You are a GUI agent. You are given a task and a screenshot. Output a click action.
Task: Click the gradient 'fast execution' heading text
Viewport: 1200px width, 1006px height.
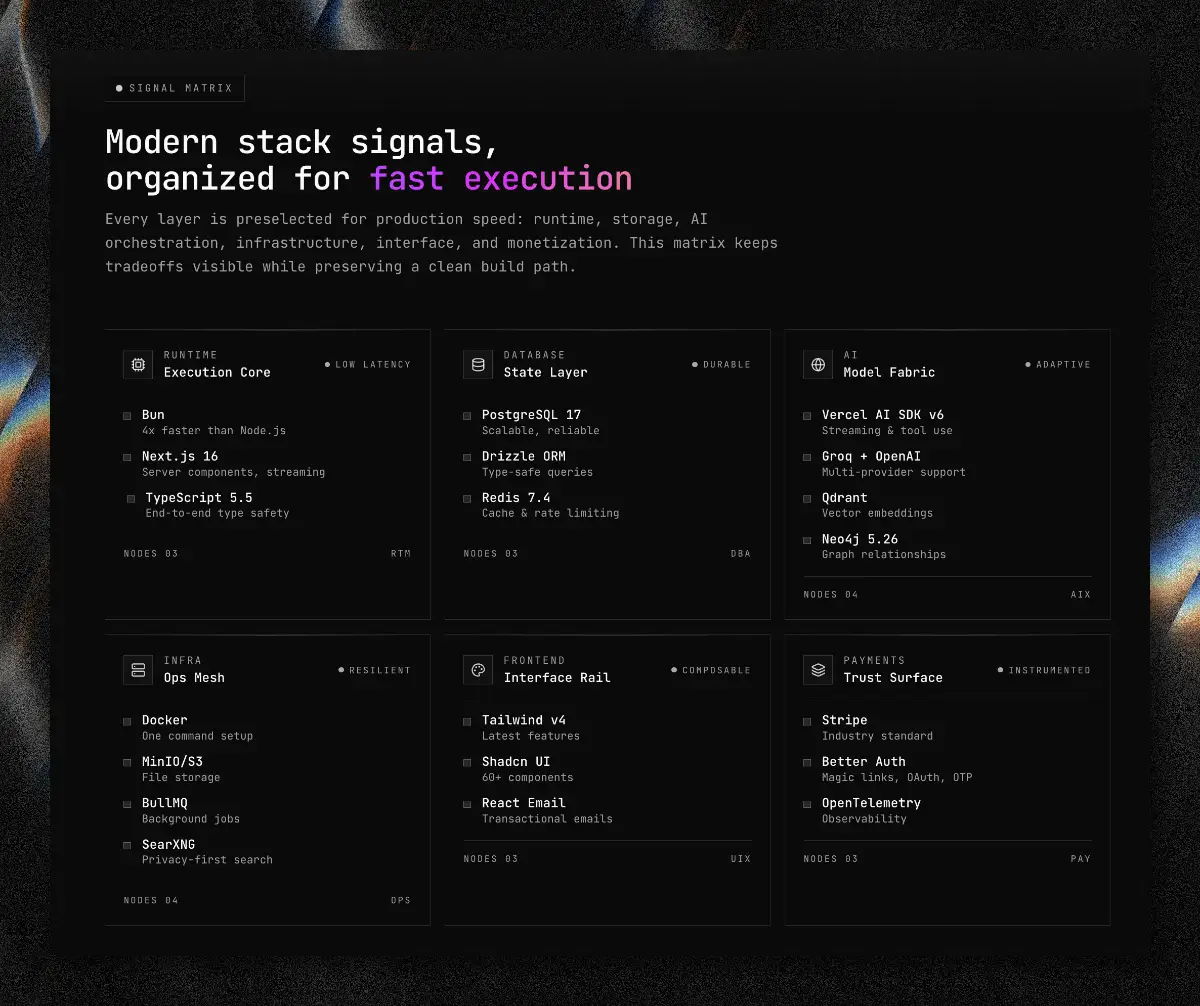click(x=501, y=178)
